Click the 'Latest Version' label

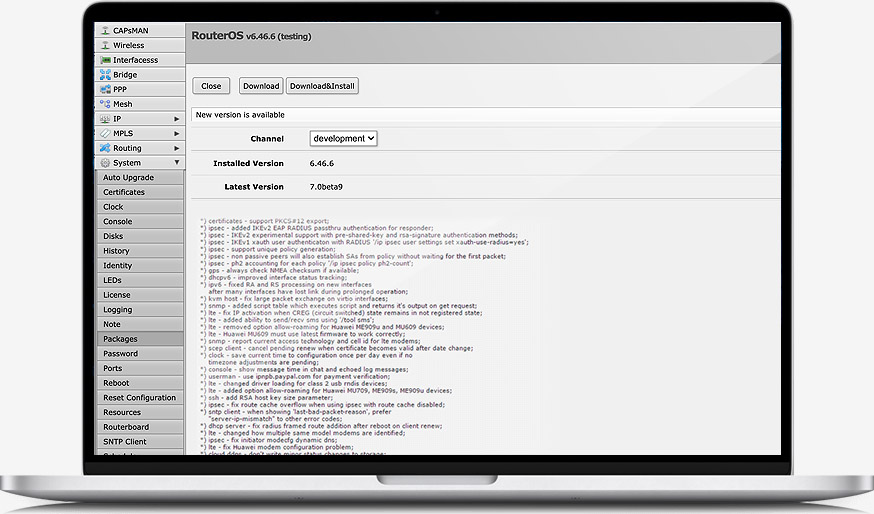click(x=254, y=187)
